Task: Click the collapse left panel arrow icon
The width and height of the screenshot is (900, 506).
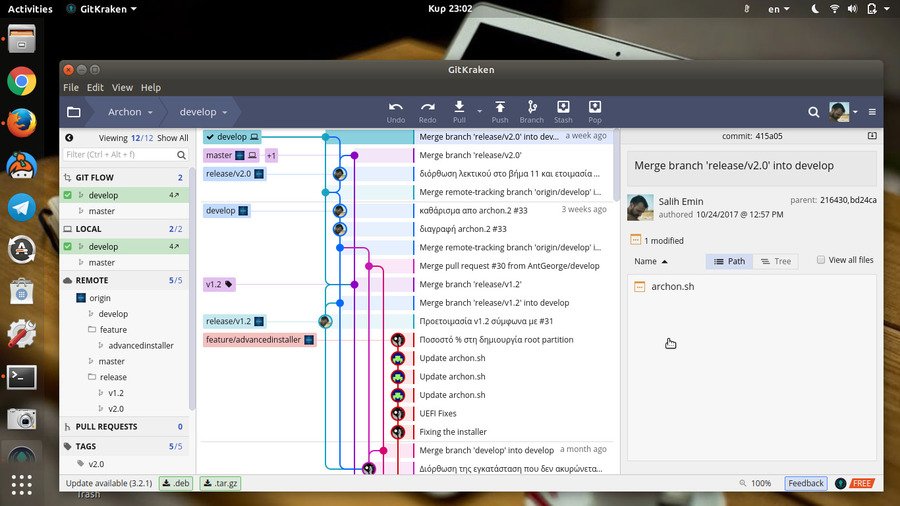Action: [x=69, y=138]
